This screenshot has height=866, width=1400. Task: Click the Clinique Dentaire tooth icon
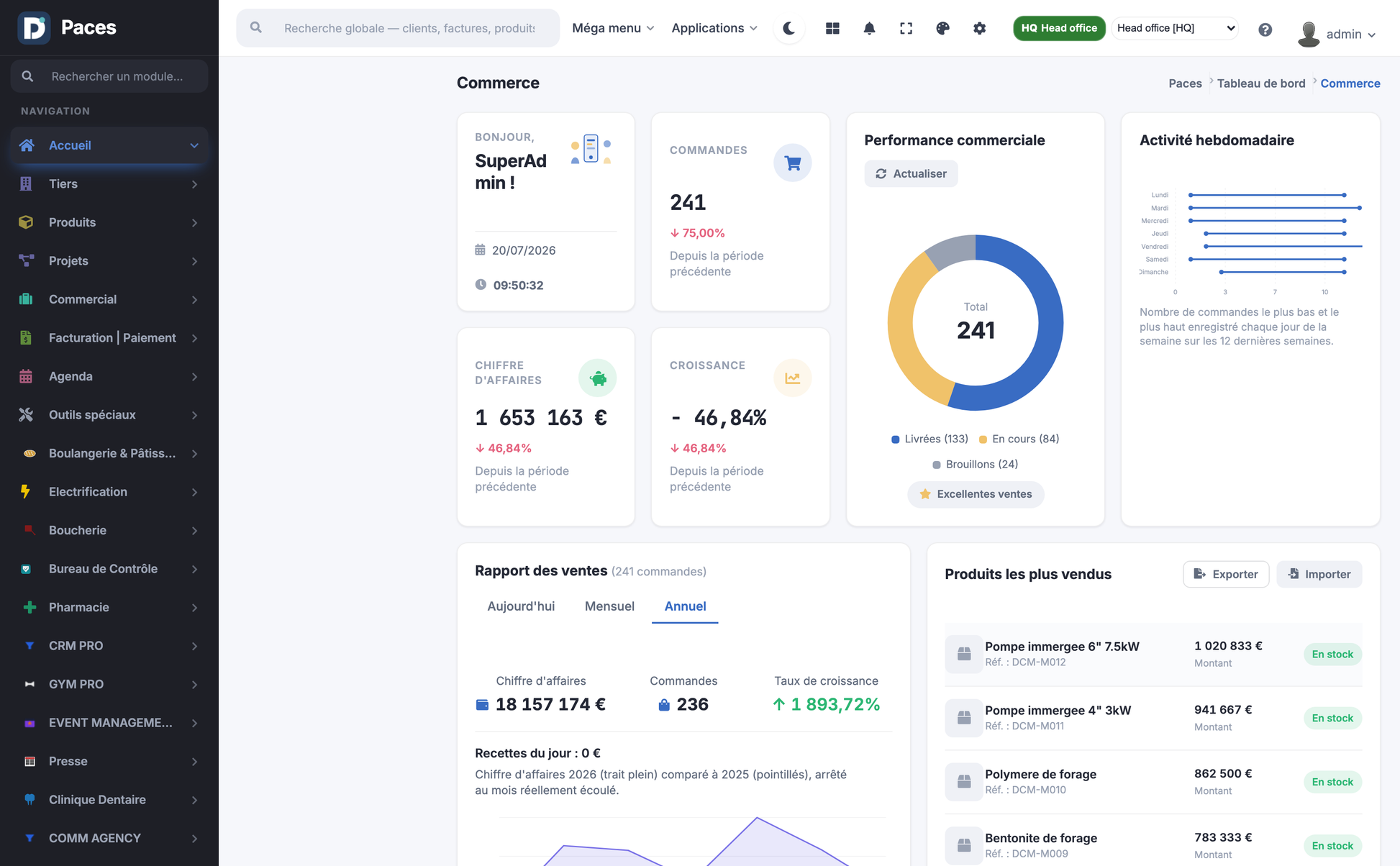(29, 800)
